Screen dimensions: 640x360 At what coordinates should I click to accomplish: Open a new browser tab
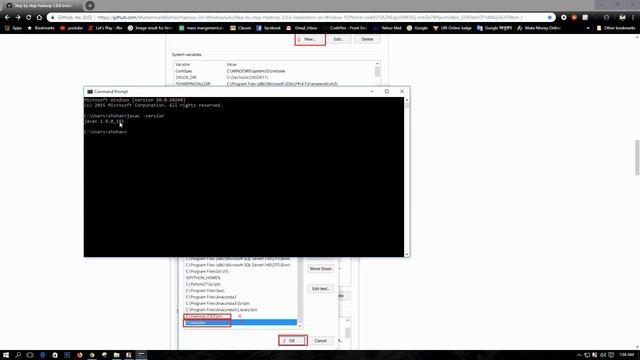pyautogui.click(x=90, y=5)
